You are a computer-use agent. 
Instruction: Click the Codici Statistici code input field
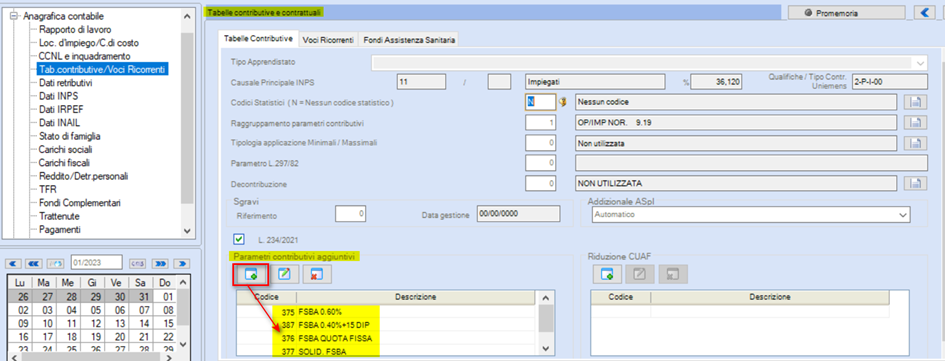coord(540,102)
